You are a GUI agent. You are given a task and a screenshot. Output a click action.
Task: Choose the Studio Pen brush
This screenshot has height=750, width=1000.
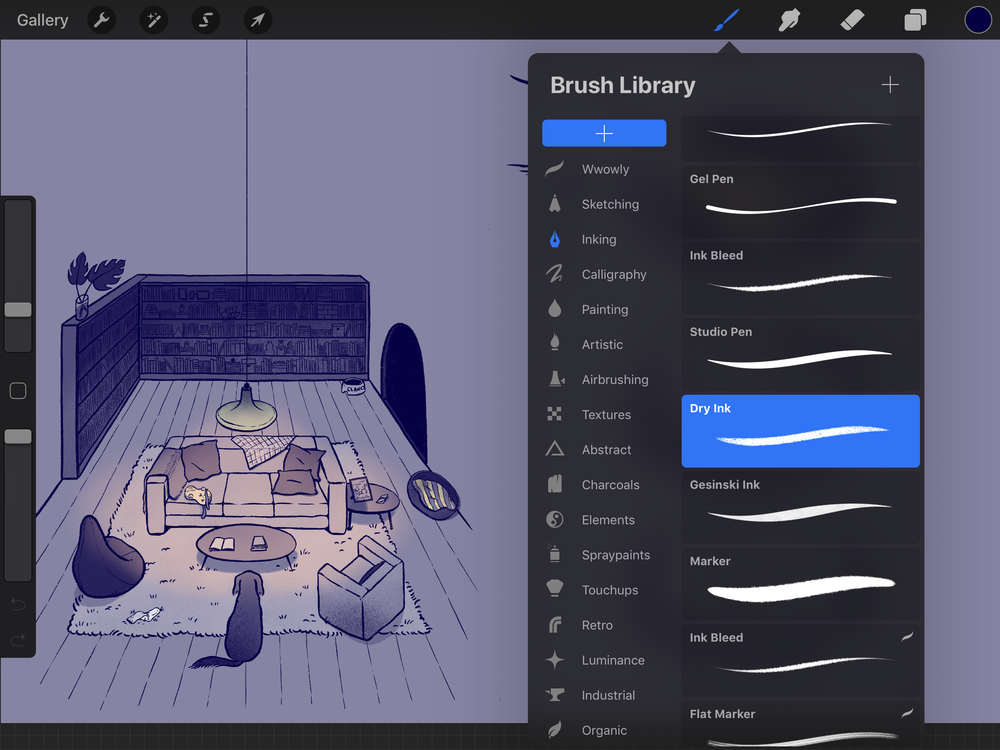[x=800, y=355]
